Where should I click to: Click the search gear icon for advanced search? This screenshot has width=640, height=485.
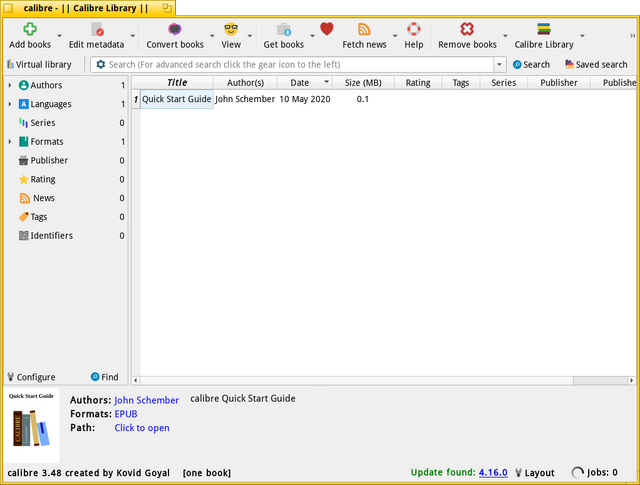point(100,64)
